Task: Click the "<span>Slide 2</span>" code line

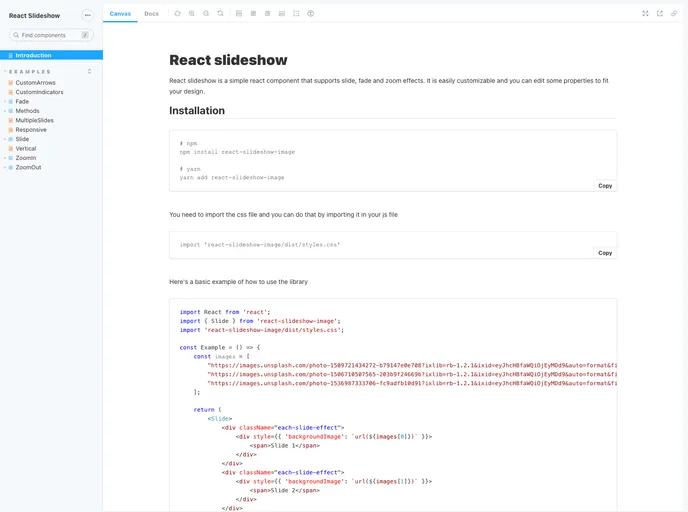Action: coord(285,491)
